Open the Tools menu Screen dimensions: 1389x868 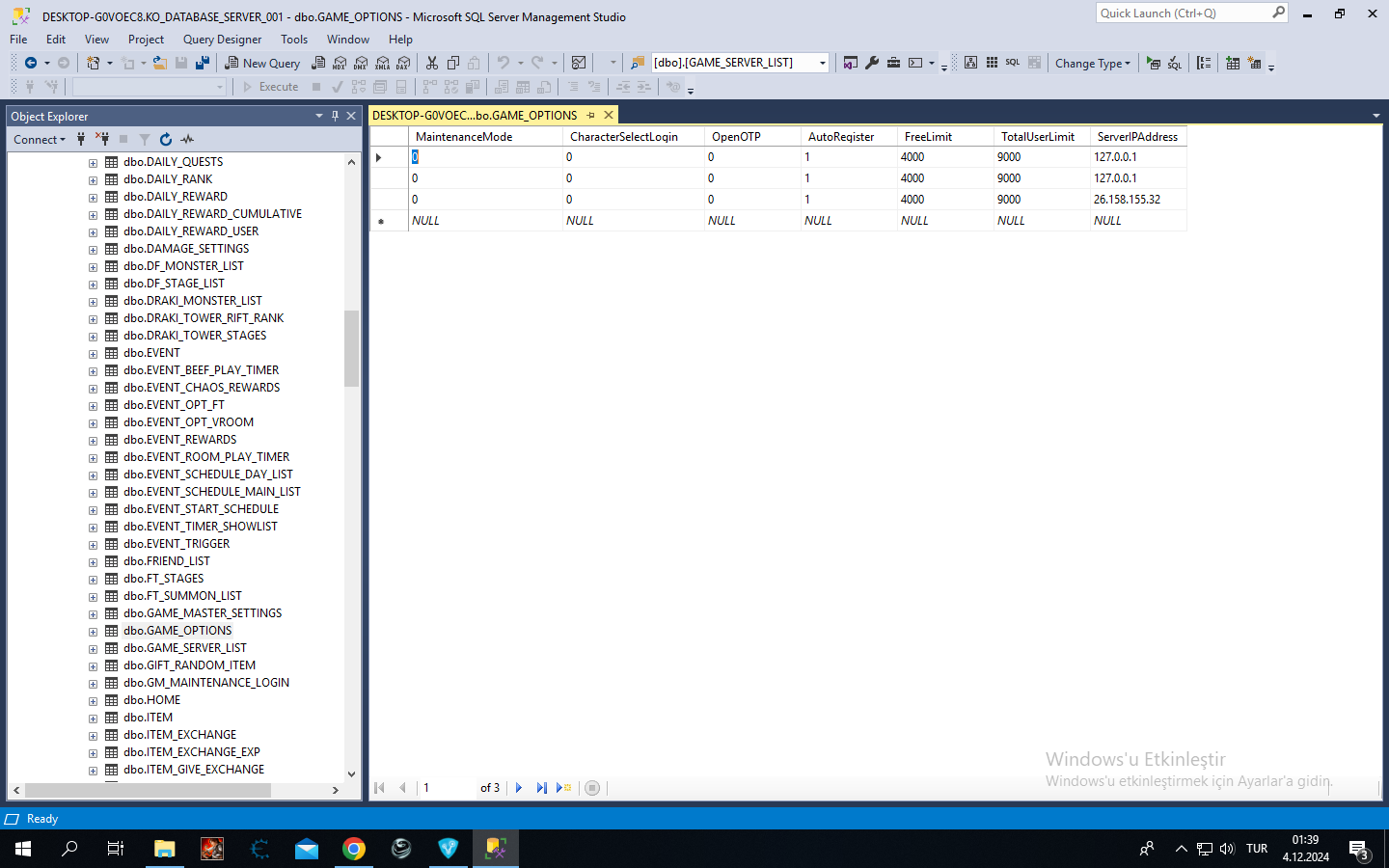pyautogui.click(x=294, y=40)
